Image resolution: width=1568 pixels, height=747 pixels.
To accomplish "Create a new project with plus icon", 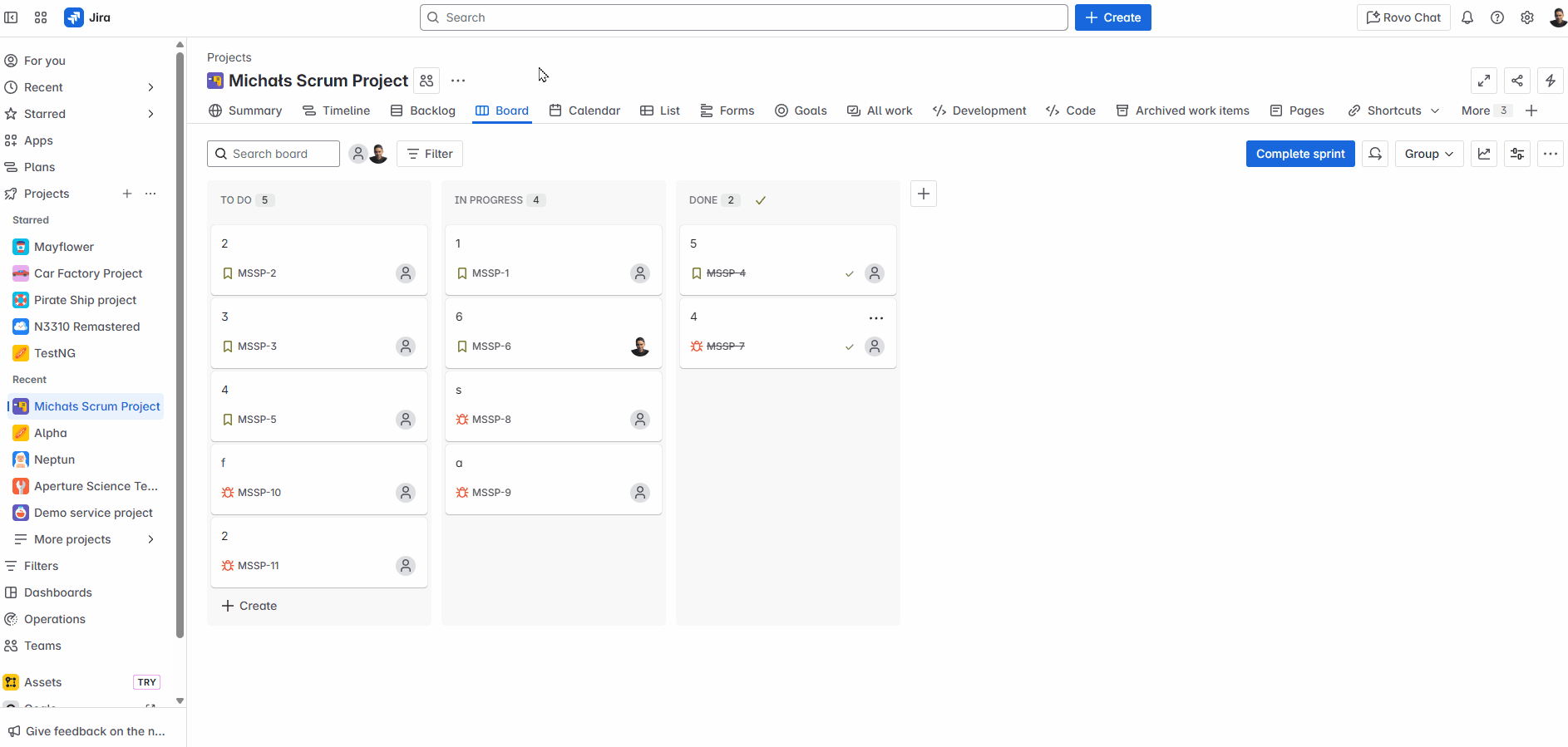I will pyautogui.click(x=127, y=194).
